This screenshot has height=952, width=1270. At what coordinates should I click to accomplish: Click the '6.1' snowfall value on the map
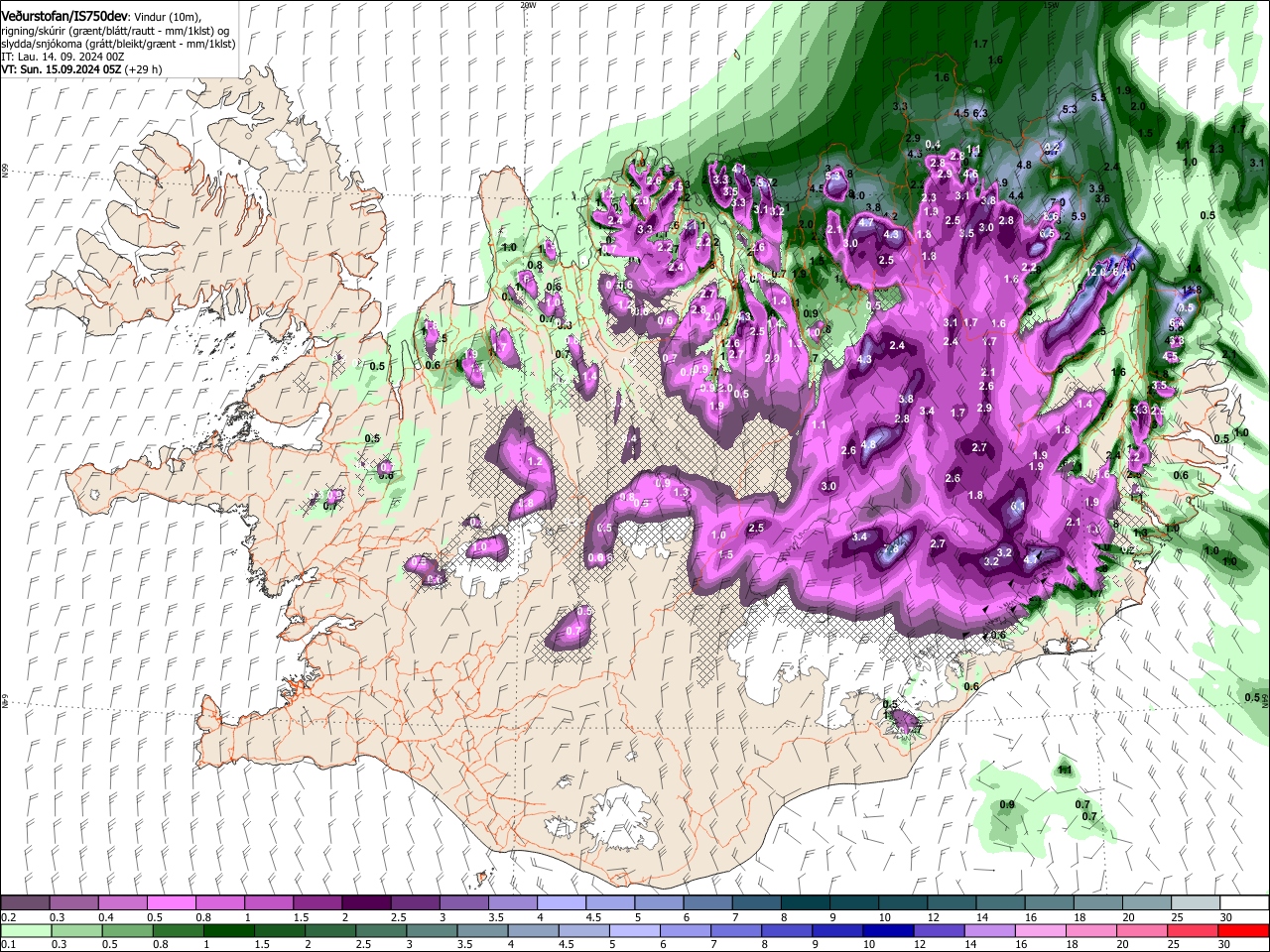tap(1017, 506)
